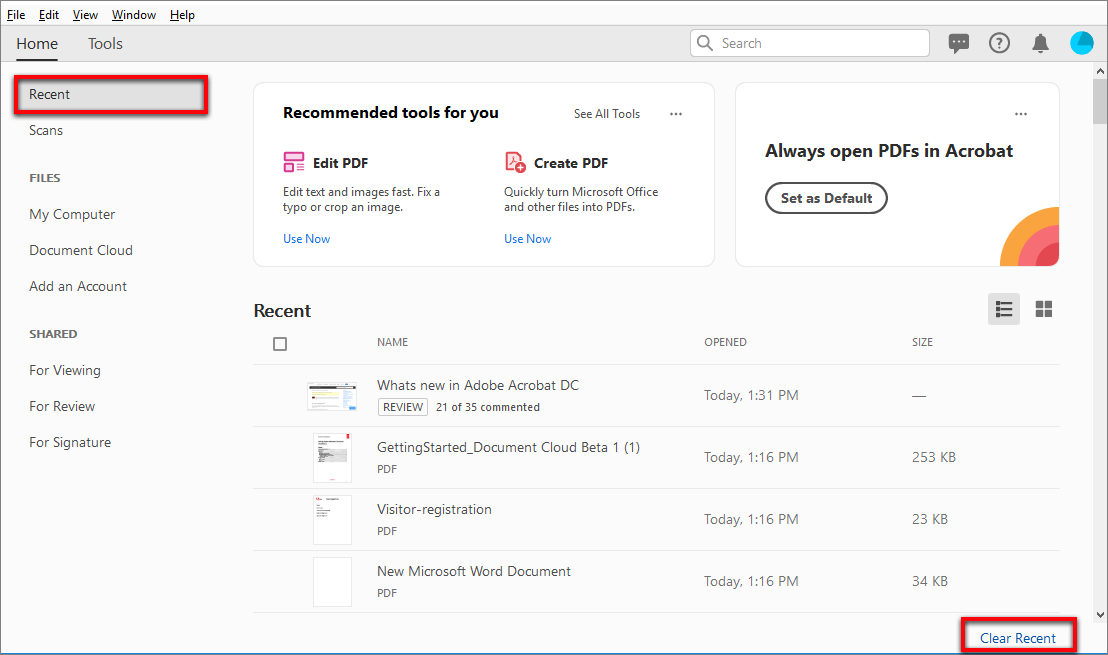Open the File menu
1108x655 pixels.
coord(16,15)
